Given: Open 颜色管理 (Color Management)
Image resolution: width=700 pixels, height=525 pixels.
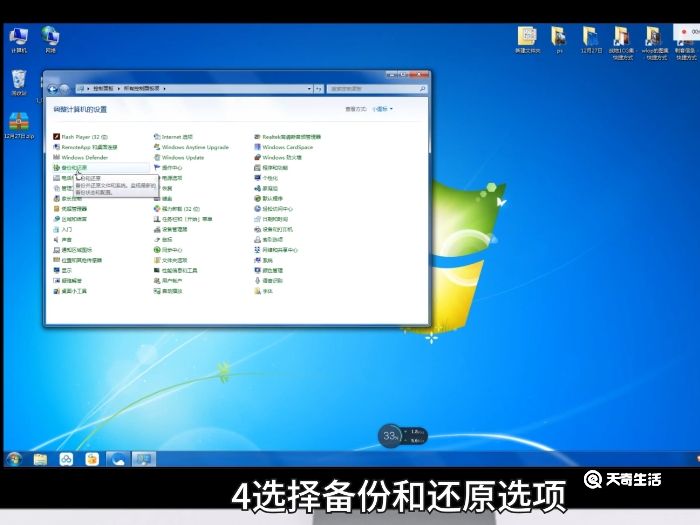Looking at the screenshot, I should point(268,271).
